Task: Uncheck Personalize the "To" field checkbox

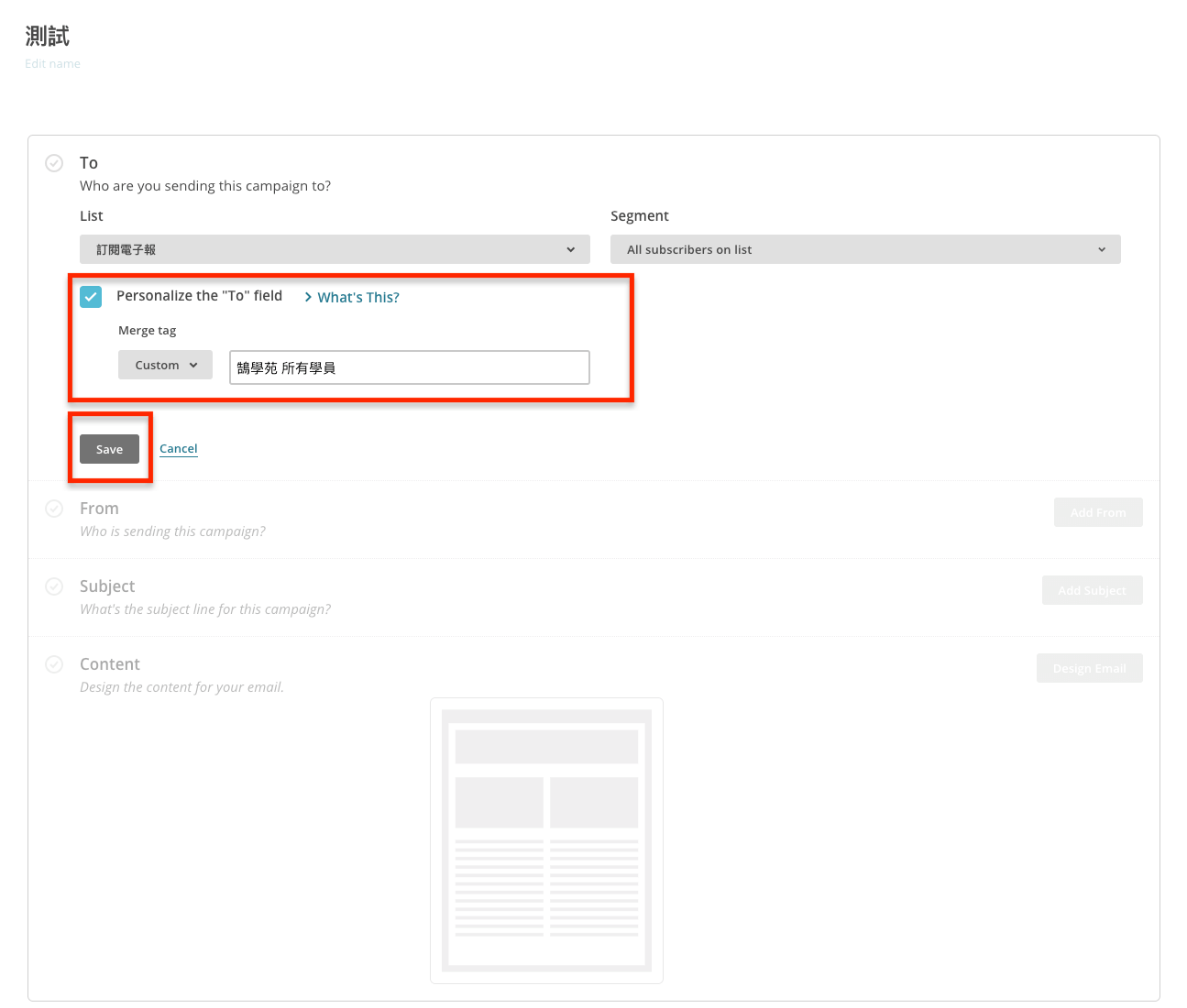Action: 91,297
